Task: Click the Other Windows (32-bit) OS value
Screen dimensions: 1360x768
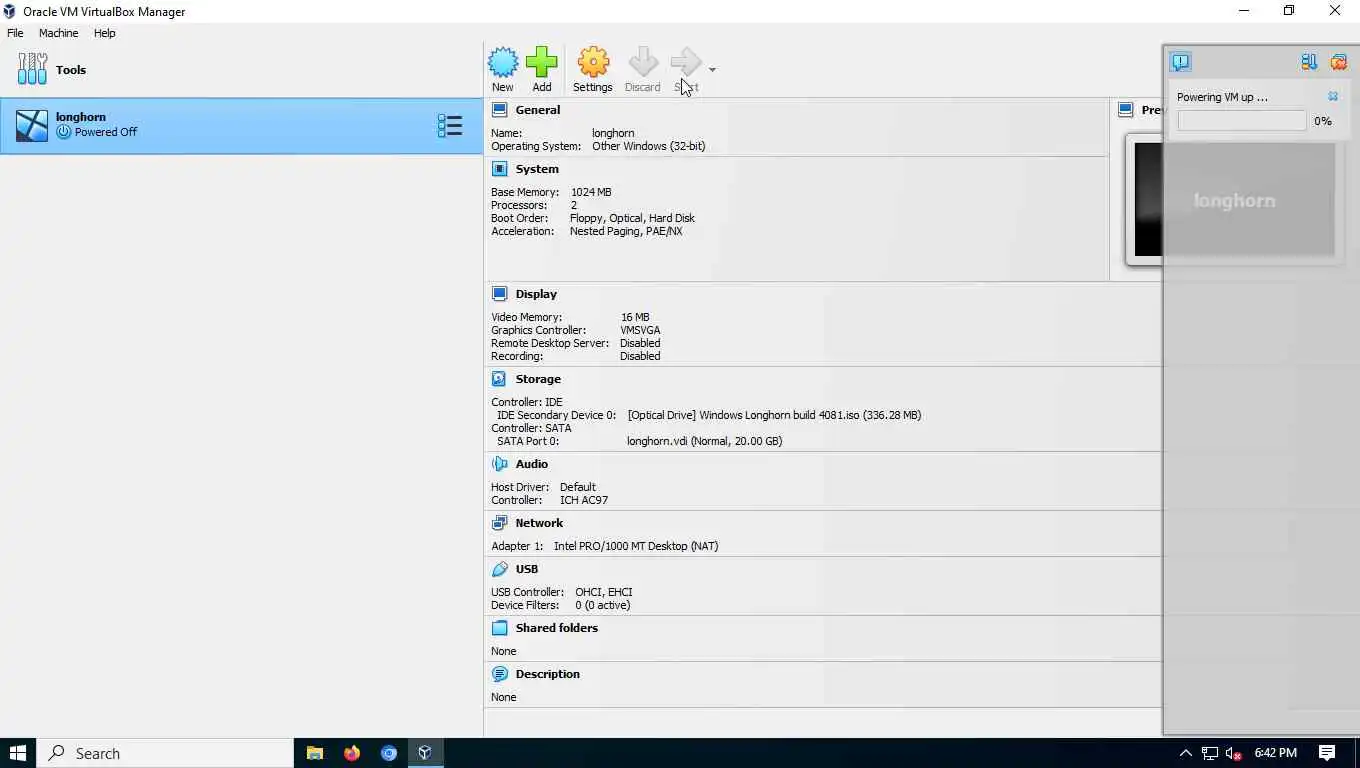Action: pyautogui.click(x=649, y=146)
